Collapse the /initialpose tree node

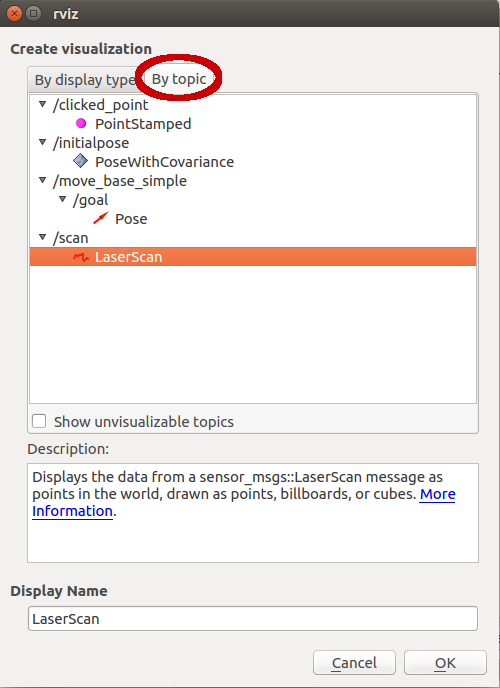[x=43, y=142]
